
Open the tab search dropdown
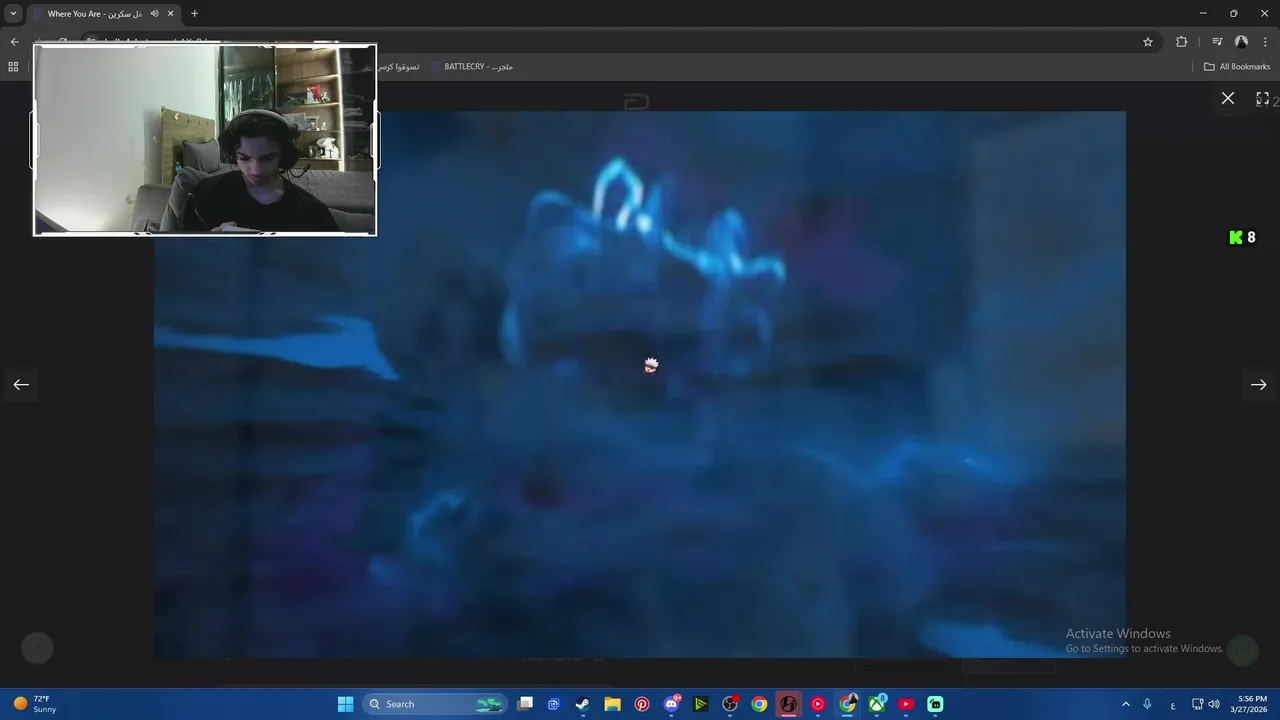[x=13, y=14]
